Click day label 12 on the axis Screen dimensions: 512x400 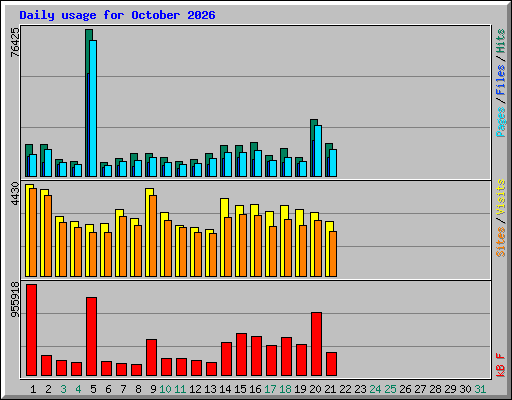(x=195, y=389)
